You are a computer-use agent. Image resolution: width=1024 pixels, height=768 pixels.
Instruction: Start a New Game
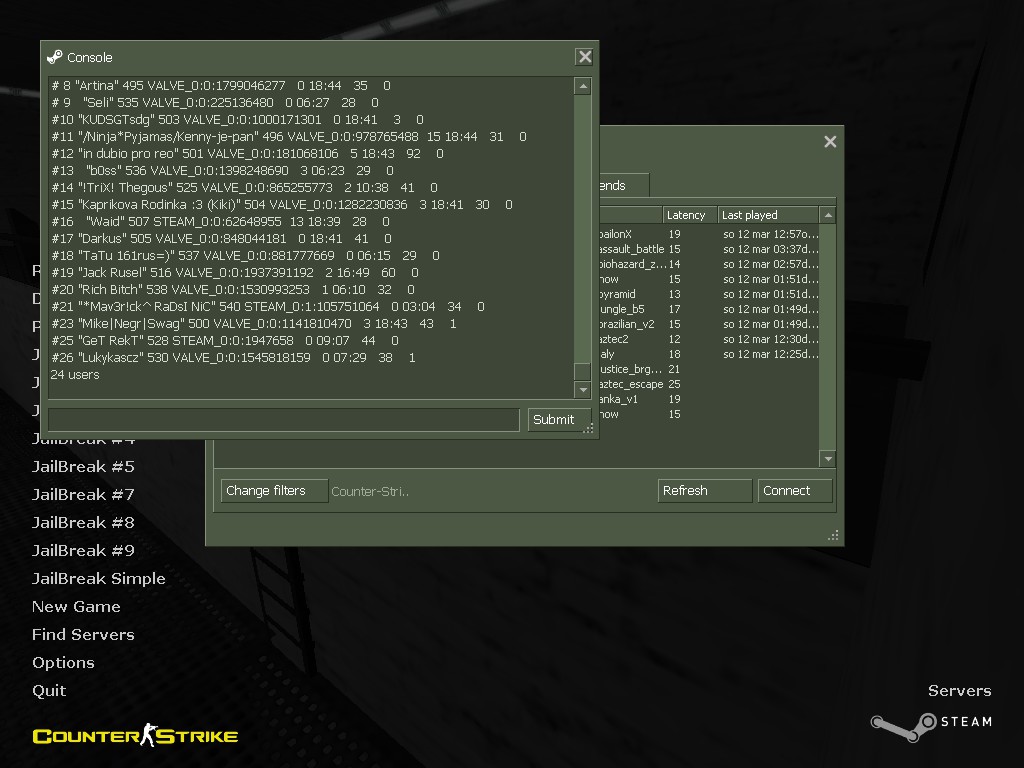click(76, 607)
